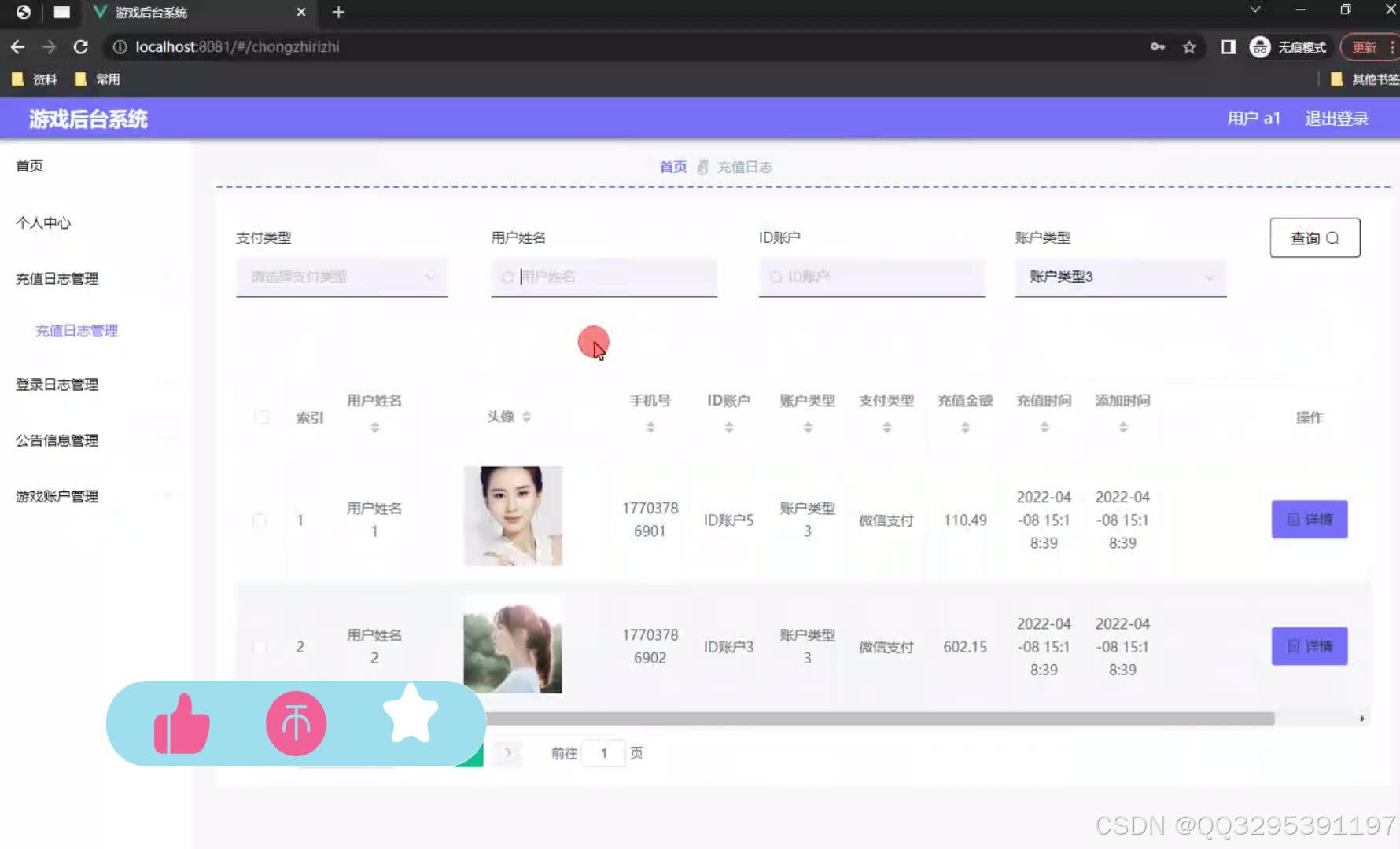Sort by 添加时间 column arrows
The image size is (1400, 849).
1123,428
